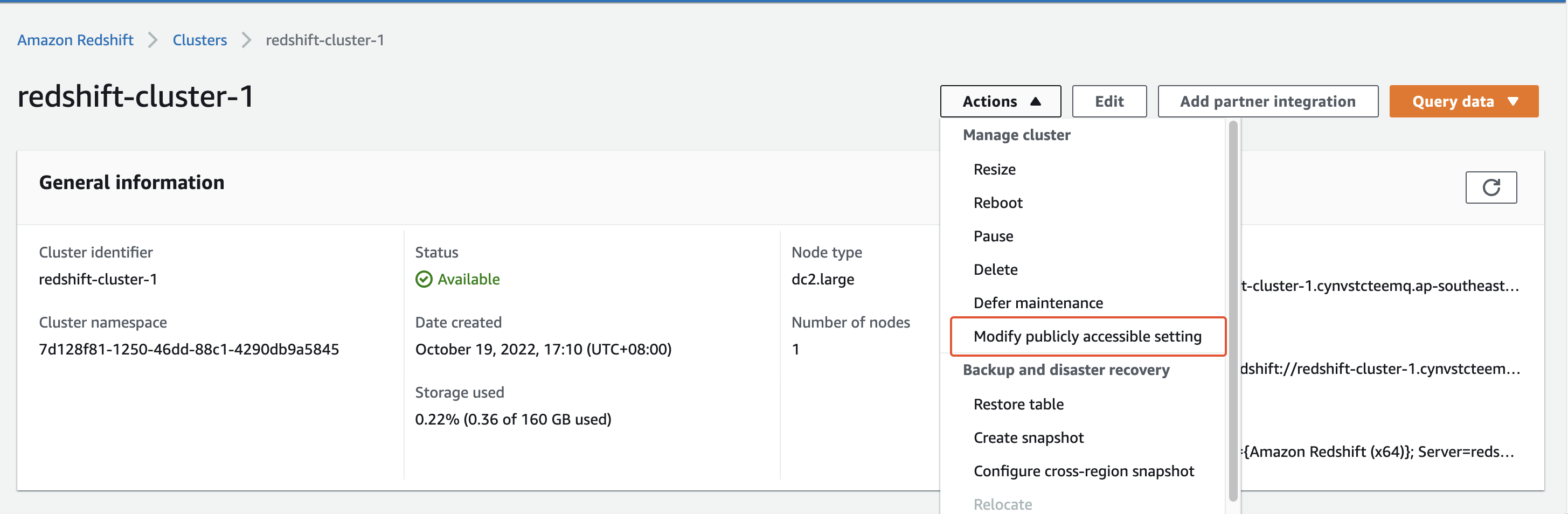Click the breadcrumb chevron after Amazon Redshift
This screenshot has height=514, width=1568.
[x=153, y=40]
